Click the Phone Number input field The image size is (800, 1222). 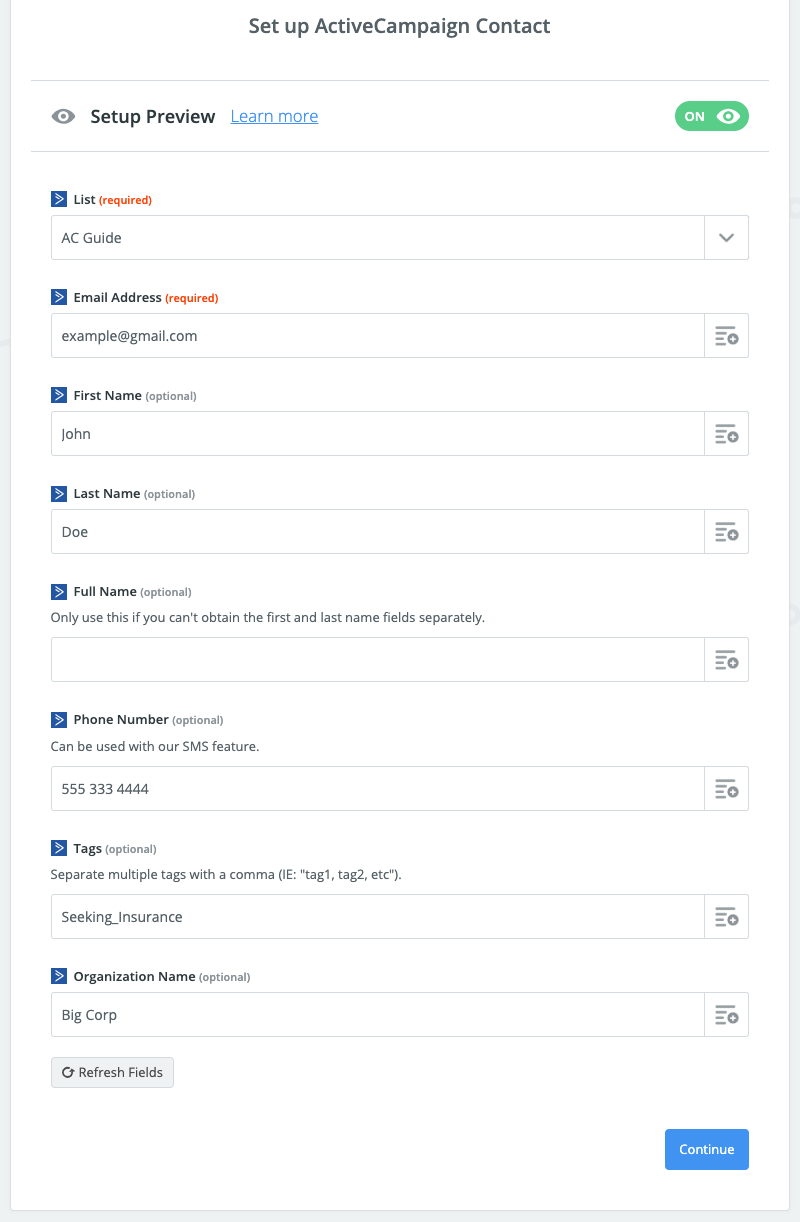point(378,789)
